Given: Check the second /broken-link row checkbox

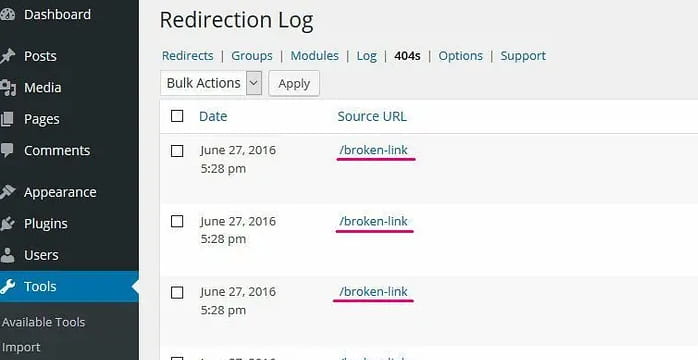Looking at the screenshot, I should click(177, 221).
